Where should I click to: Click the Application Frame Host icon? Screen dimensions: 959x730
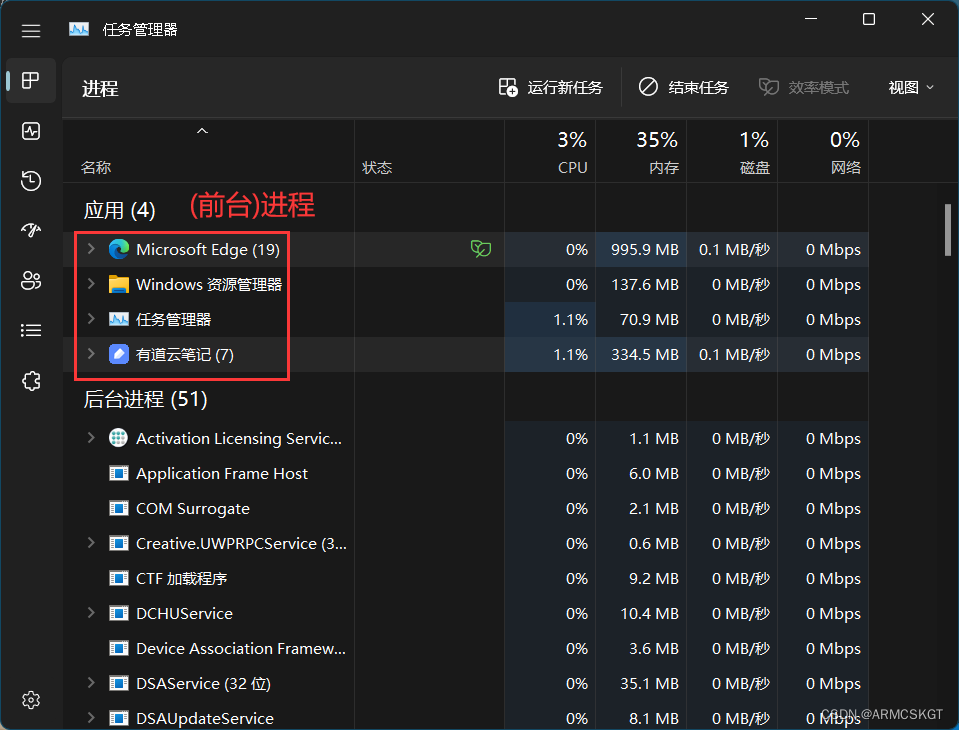pos(119,473)
